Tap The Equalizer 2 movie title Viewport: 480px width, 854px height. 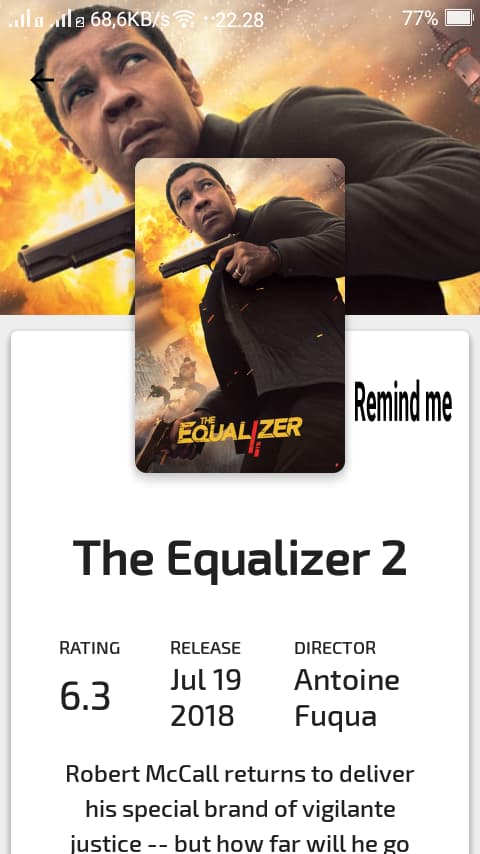[x=240, y=558]
